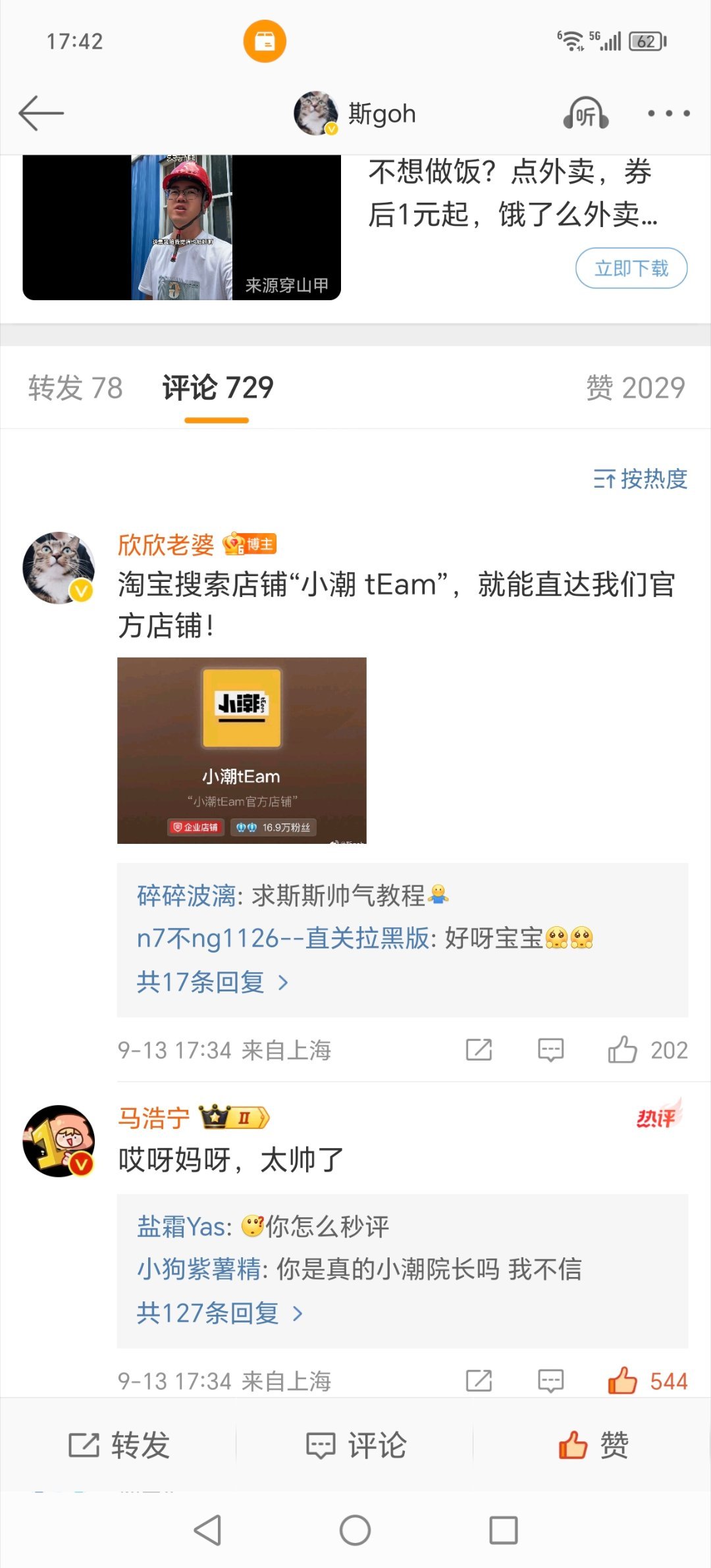The width and height of the screenshot is (711, 1568).
Task: Open the 来源穿山甲 video ad thumbnail
Action: (x=182, y=227)
